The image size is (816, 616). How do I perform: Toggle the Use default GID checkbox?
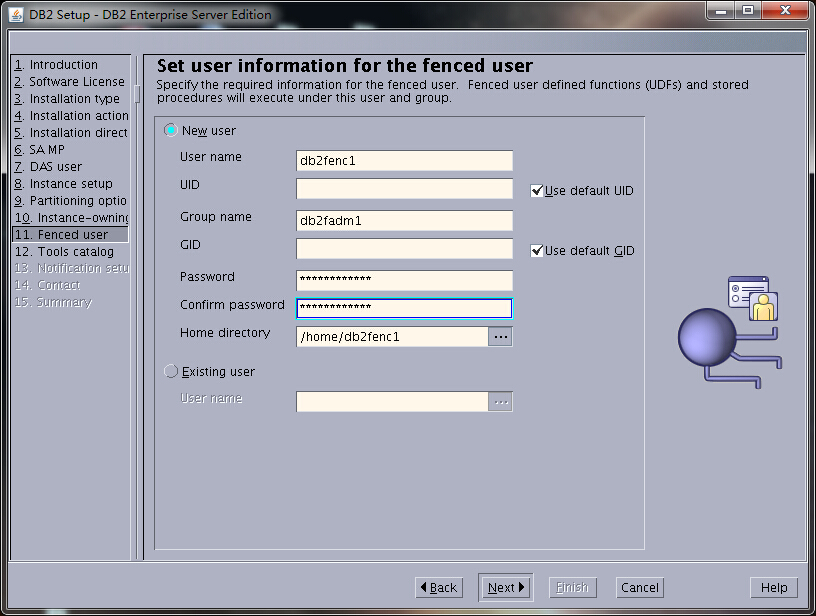click(x=537, y=251)
